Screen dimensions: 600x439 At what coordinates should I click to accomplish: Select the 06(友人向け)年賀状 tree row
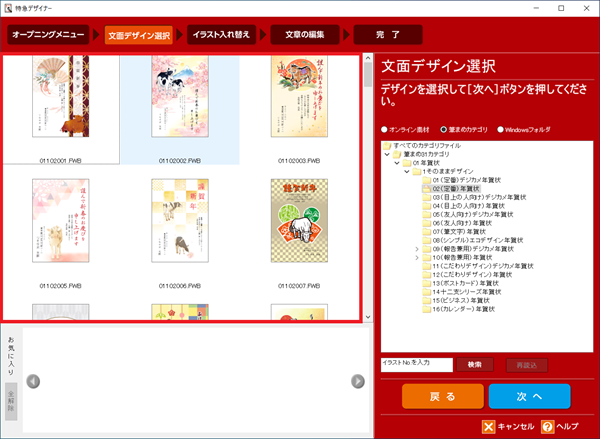point(457,223)
